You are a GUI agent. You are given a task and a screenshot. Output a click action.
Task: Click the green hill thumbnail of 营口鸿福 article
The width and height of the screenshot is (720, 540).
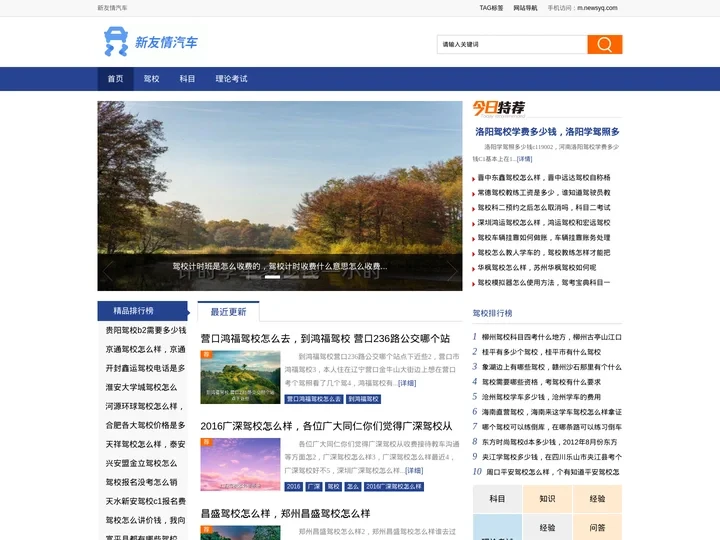pos(240,377)
